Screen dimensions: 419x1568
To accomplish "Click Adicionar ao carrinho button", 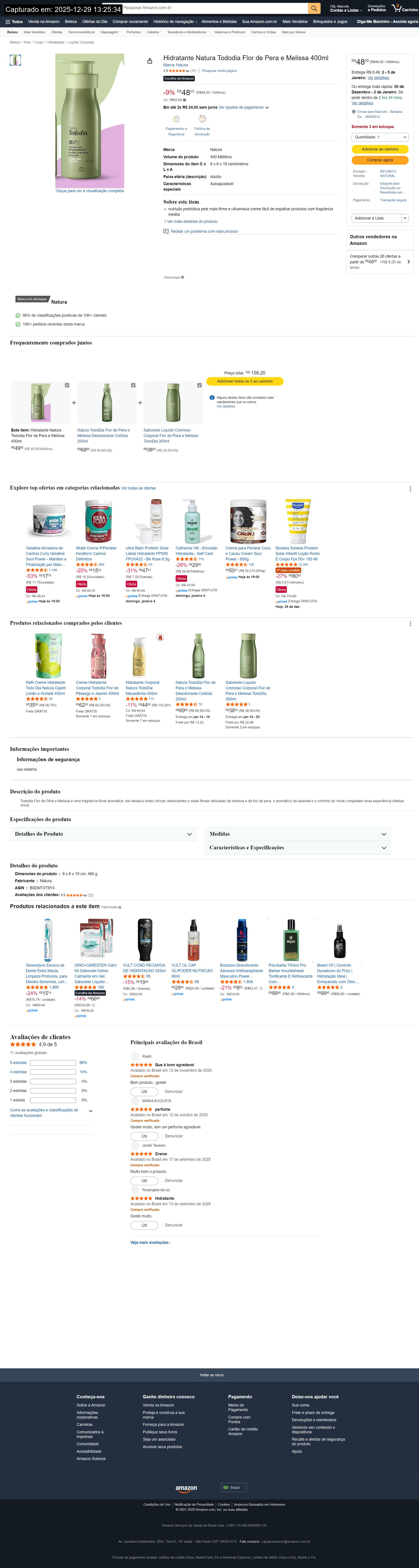I will click(x=380, y=149).
